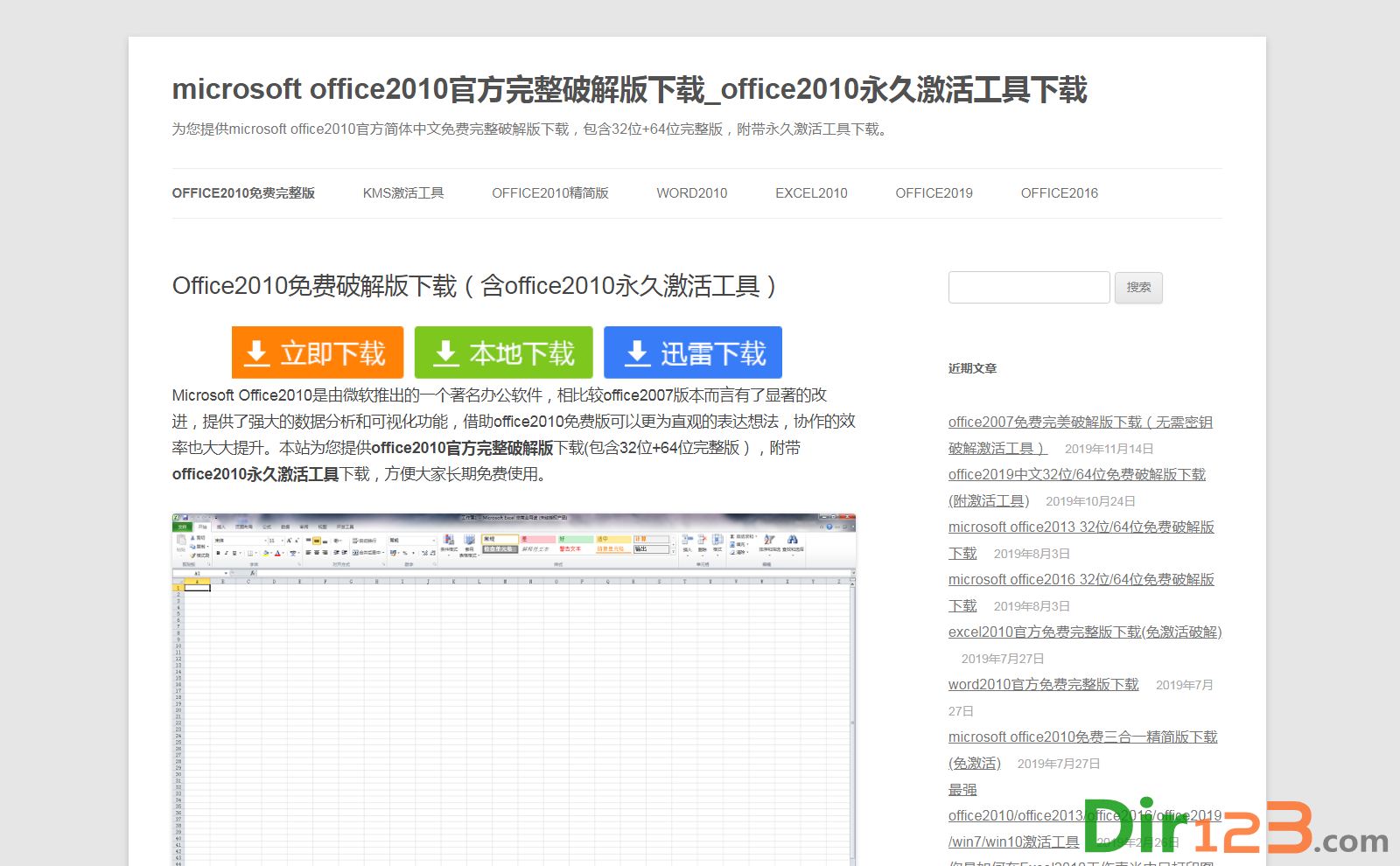The height and width of the screenshot is (866, 1400).
Task: Open the OFFICE2010免费完整版 menu item
Action: 243,193
